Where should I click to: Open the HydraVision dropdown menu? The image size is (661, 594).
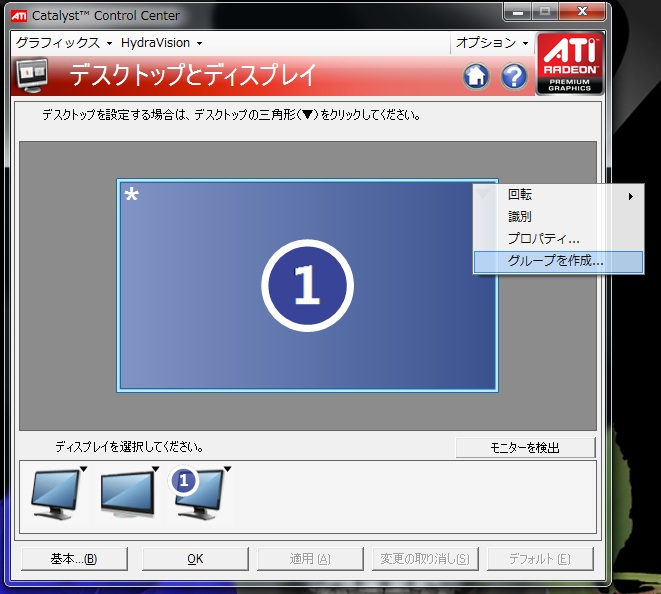click(x=161, y=43)
